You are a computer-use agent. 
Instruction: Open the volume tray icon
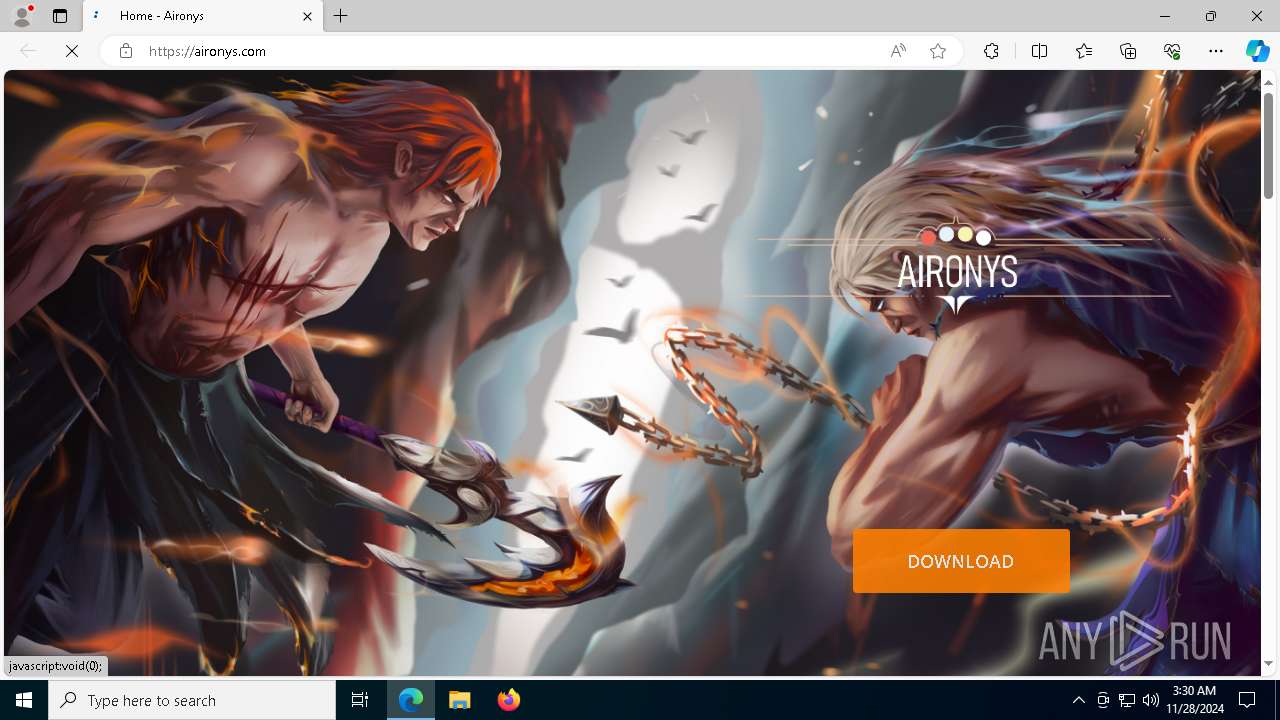click(1150, 700)
